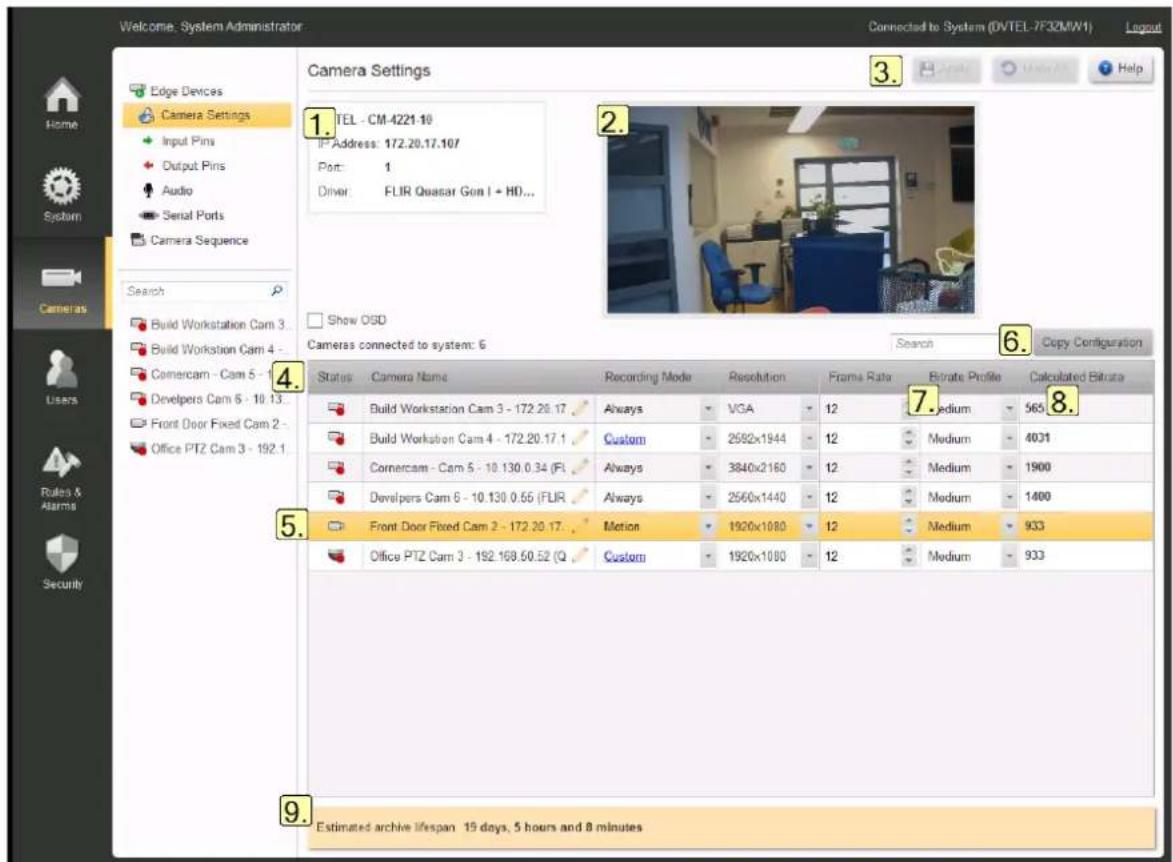Viewport: 1173px width, 862px height.
Task: Open Resolution dropdown showing 3840x2160
Action: point(809,468)
